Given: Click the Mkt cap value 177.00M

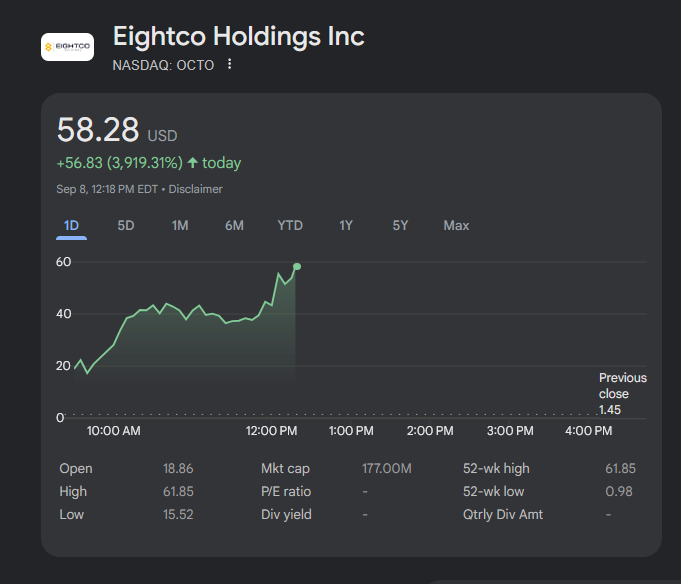Looking at the screenshot, I should tap(387, 469).
